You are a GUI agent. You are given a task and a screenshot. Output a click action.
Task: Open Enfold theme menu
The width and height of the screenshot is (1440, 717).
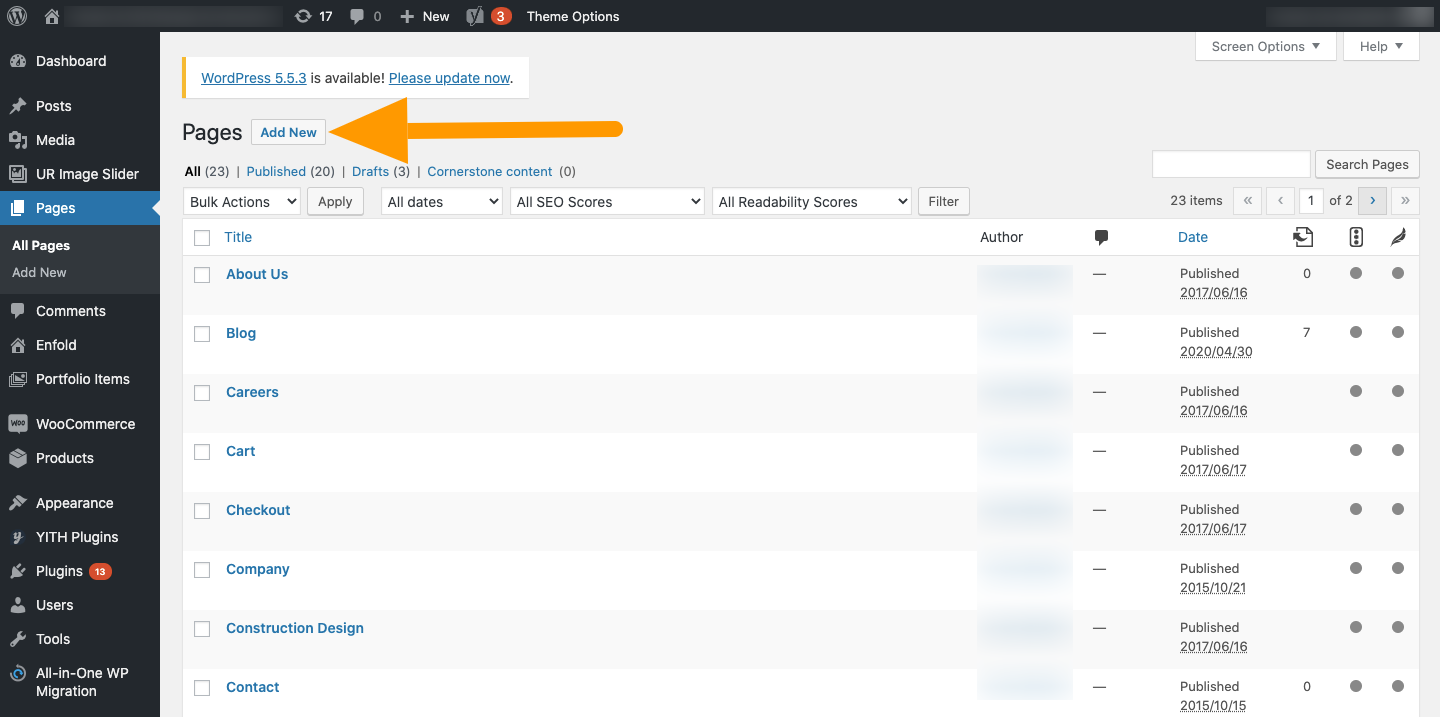pyautogui.click(x=80, y=345)
